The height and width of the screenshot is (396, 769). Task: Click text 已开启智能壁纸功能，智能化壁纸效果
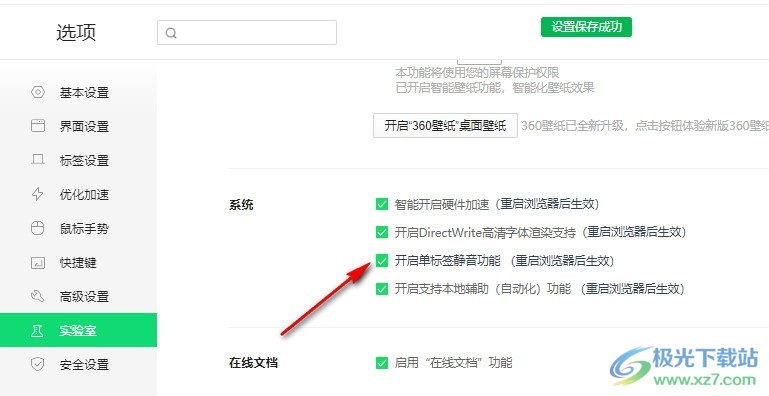(x=495, y=88)
